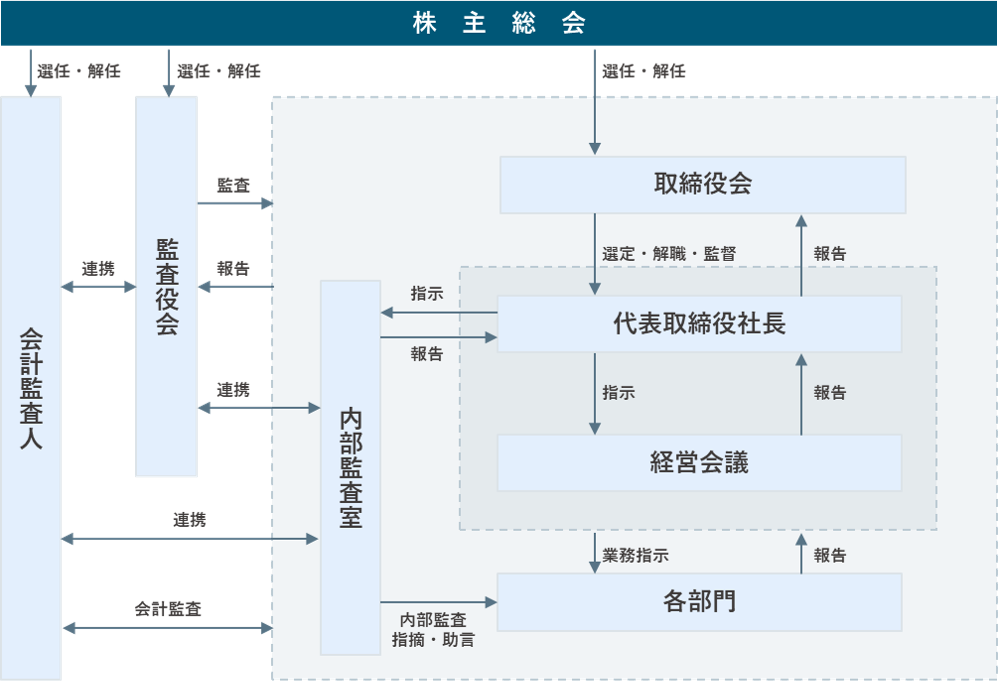Select the 内部監査室 box
Screen dimensions: 998x681
point(349,470)
